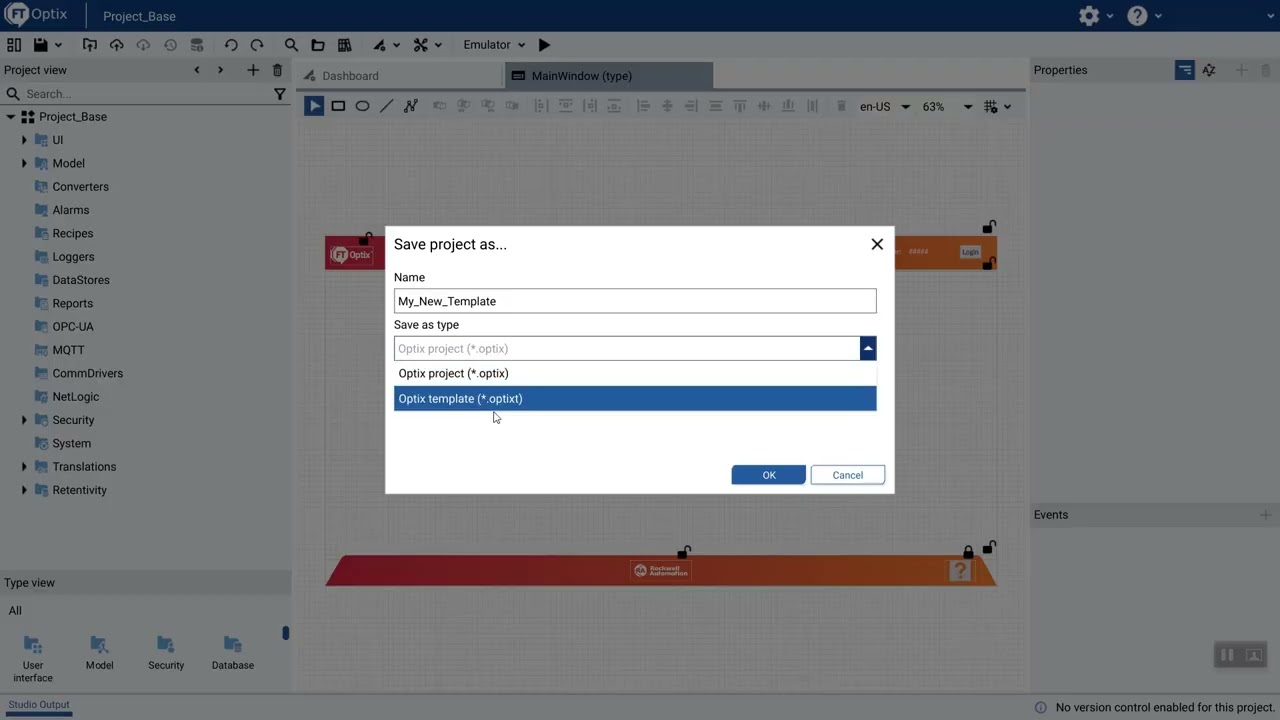Viewport: 1280px width, 720px height.
Task: Close the Save project as dialog
Action: pos(877,244)
